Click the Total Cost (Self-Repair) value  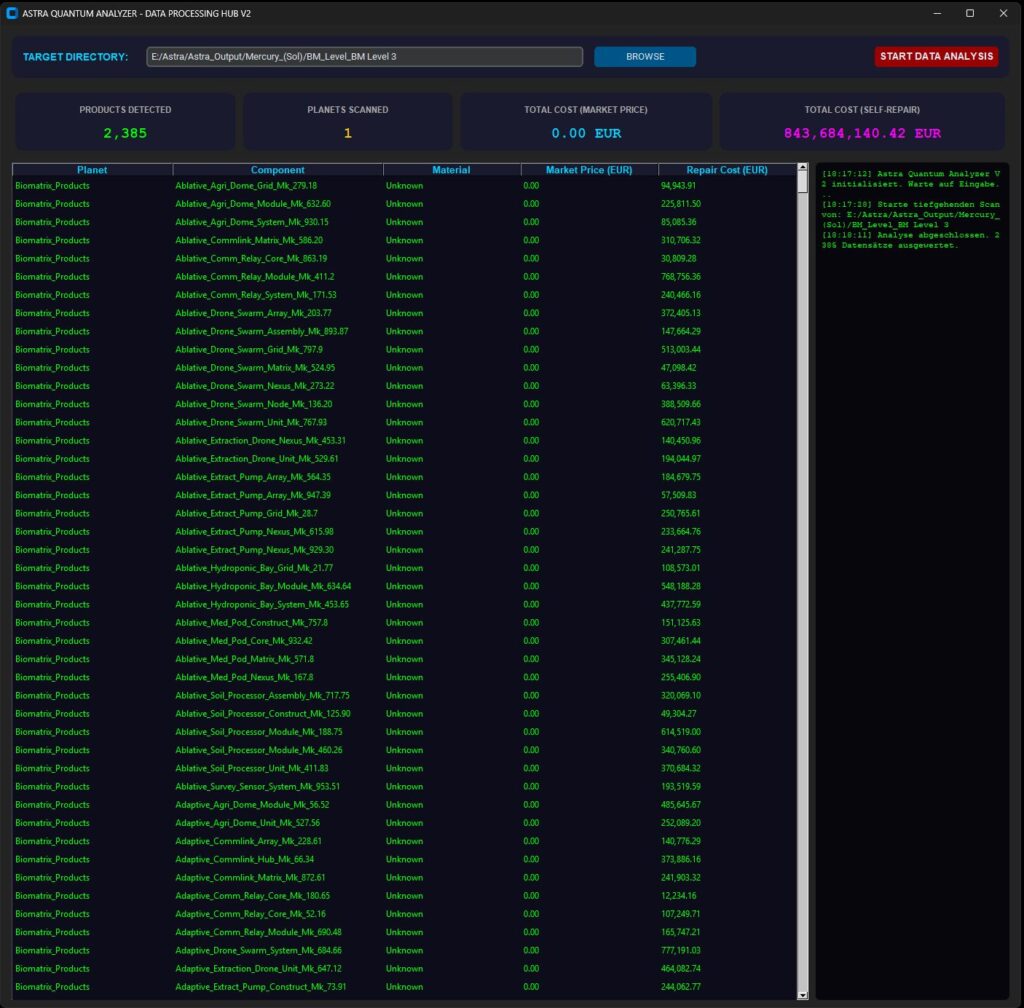point(862,133)
